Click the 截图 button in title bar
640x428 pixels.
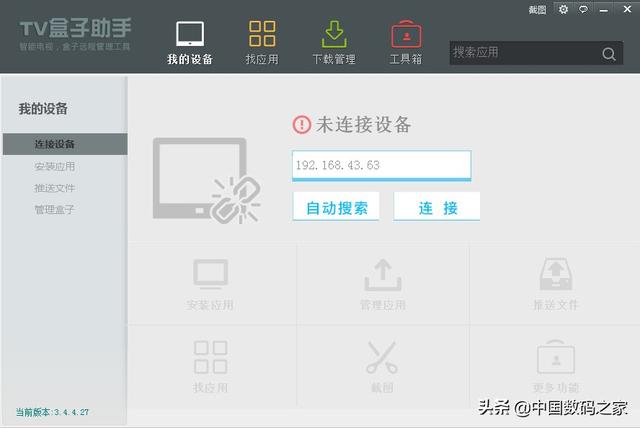tap(537, 9)
